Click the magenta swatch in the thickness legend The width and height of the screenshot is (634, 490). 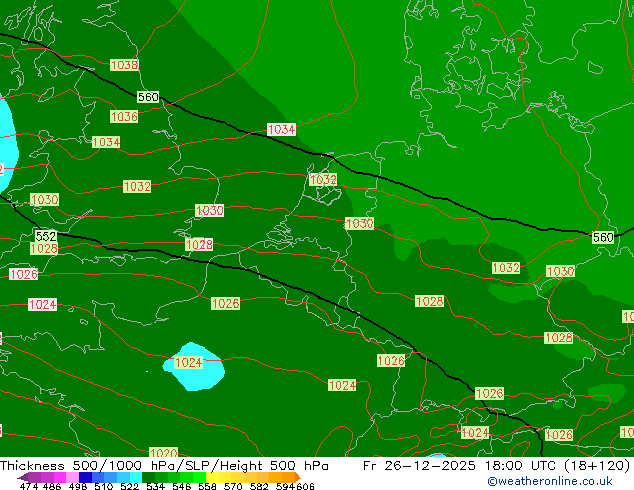(60, 477)
